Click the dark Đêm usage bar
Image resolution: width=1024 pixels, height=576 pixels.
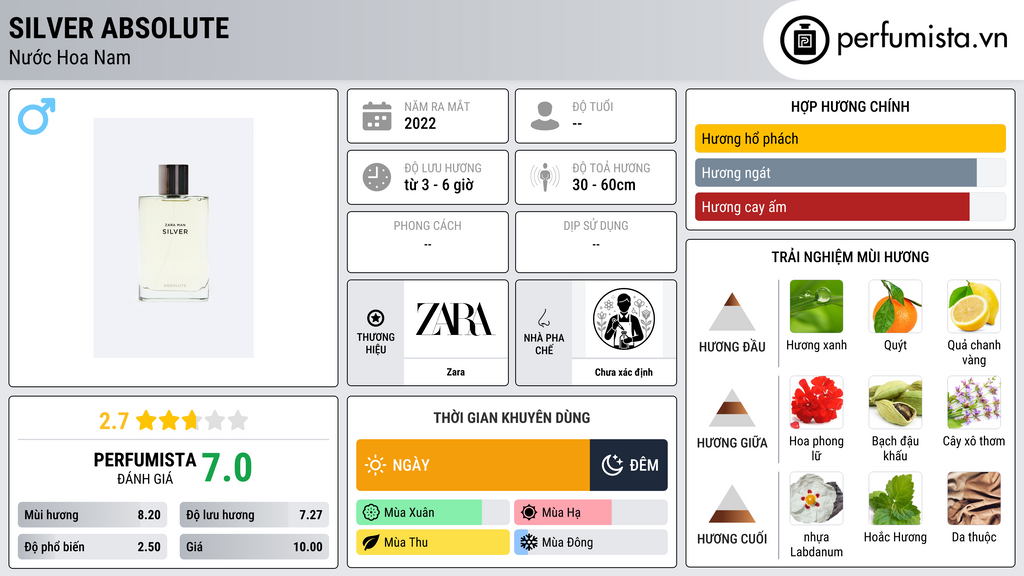click(x=628, y=465)
